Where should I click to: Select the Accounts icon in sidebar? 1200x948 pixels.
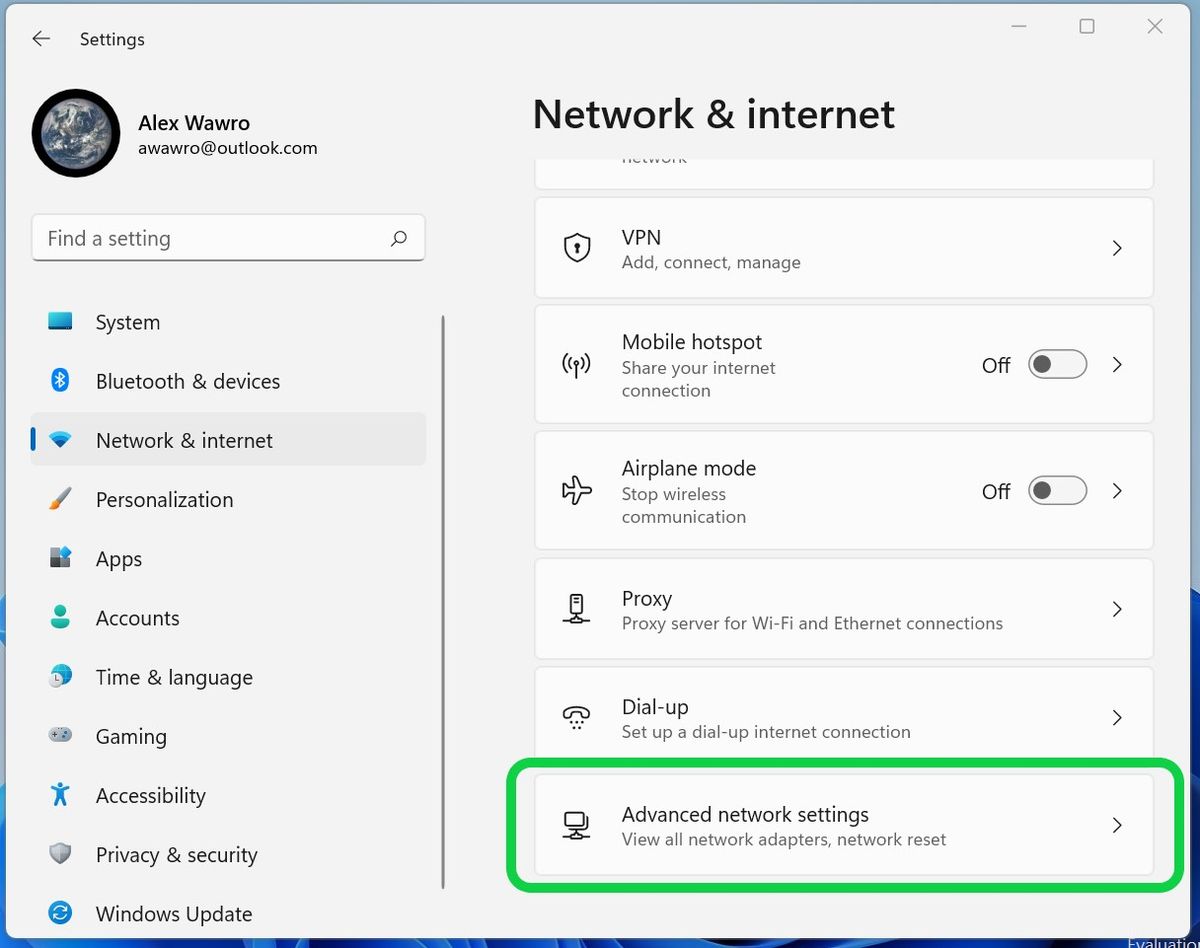[60, 618]
